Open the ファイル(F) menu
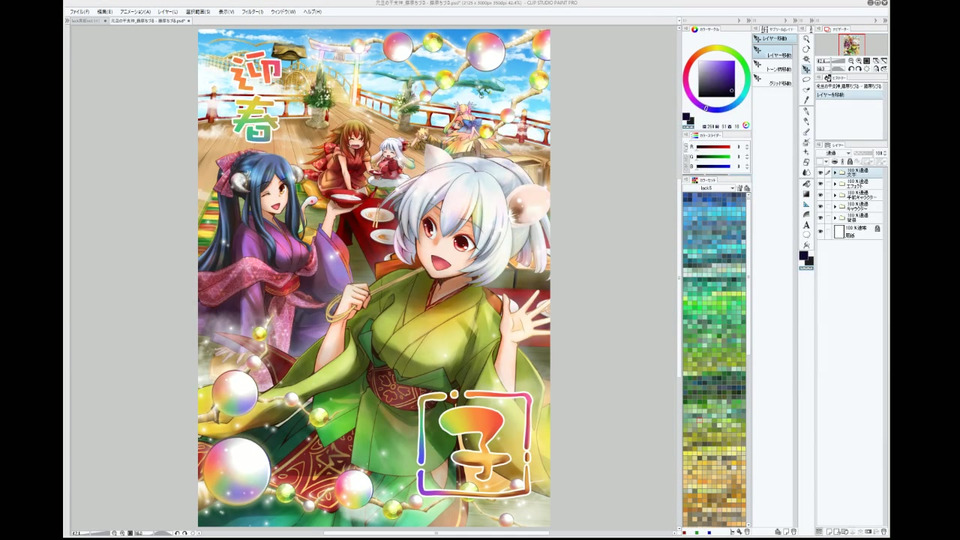 (x=80, y=12)
